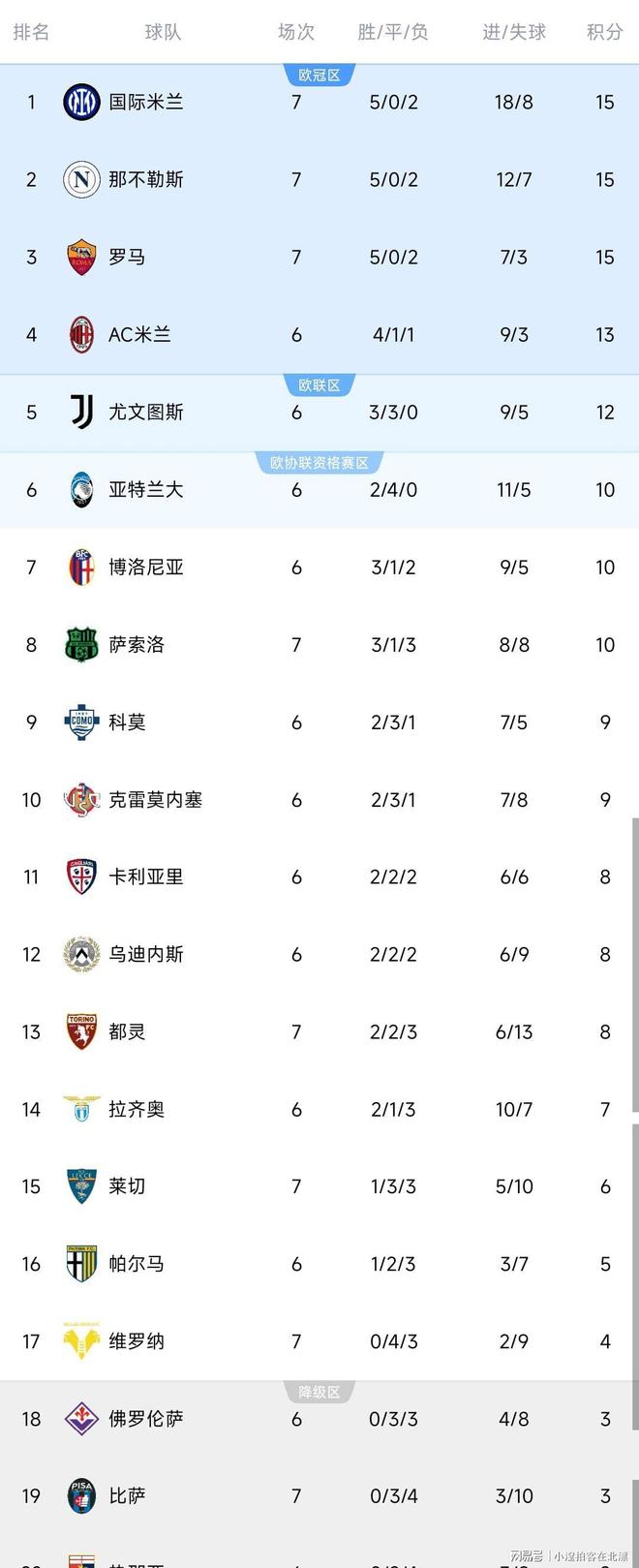Click the 场次 column header
Viewport: 639px width, 1568px height.
pos(296,32)
